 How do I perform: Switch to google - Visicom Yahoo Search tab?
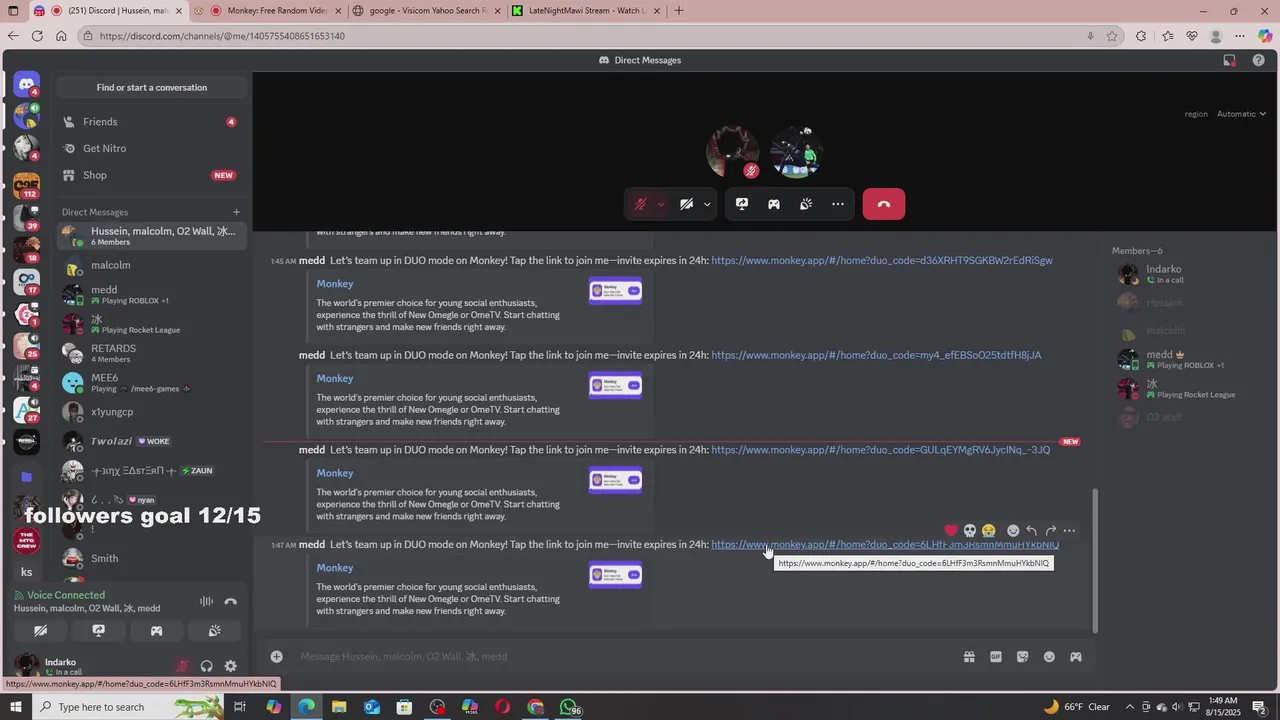tap(425, 11)
